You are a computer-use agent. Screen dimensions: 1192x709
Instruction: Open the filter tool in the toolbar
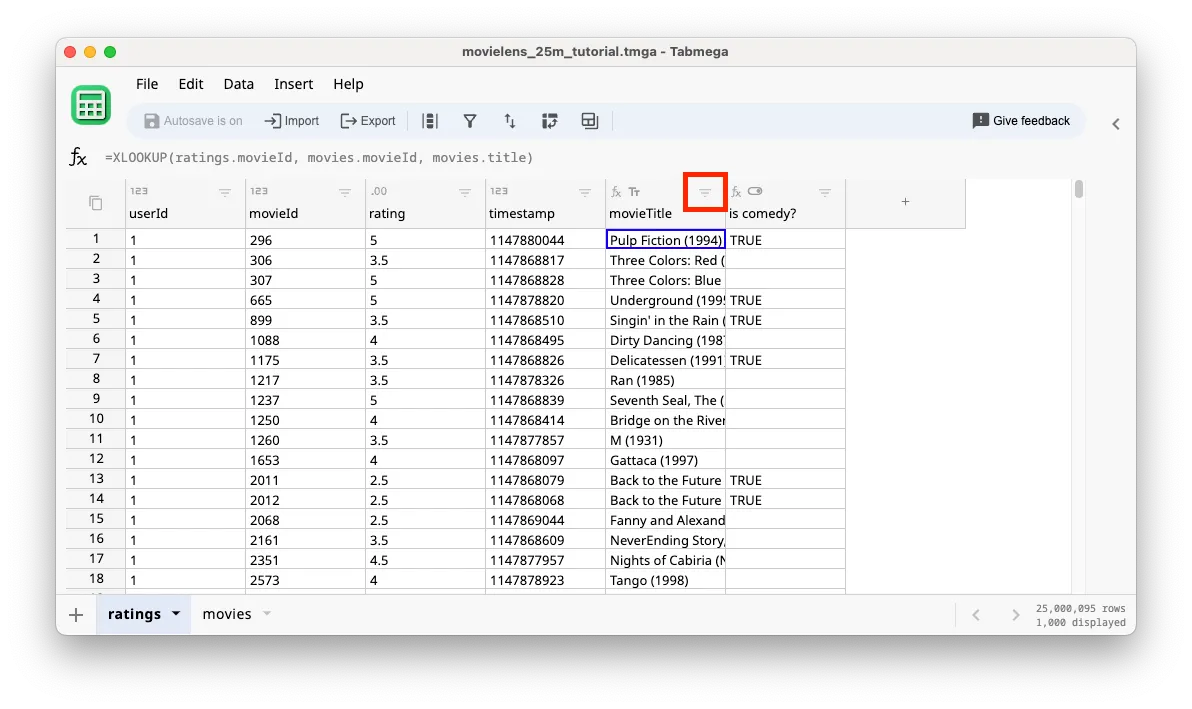tap(470, 120)
